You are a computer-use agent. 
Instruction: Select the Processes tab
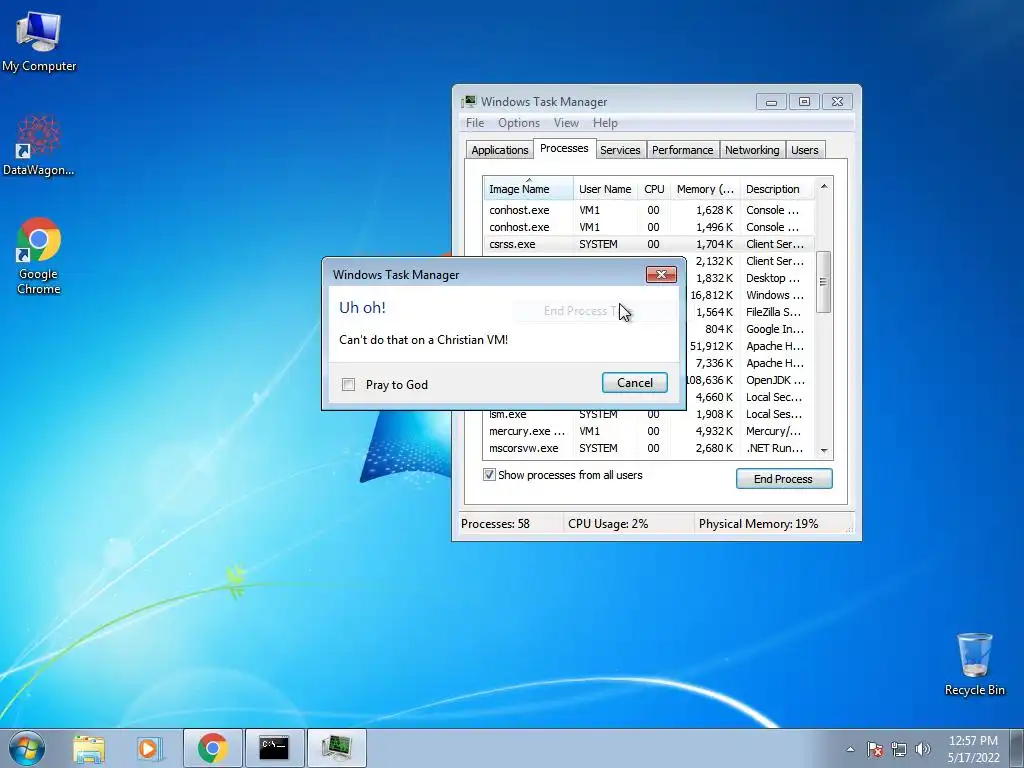click(564, 148)
